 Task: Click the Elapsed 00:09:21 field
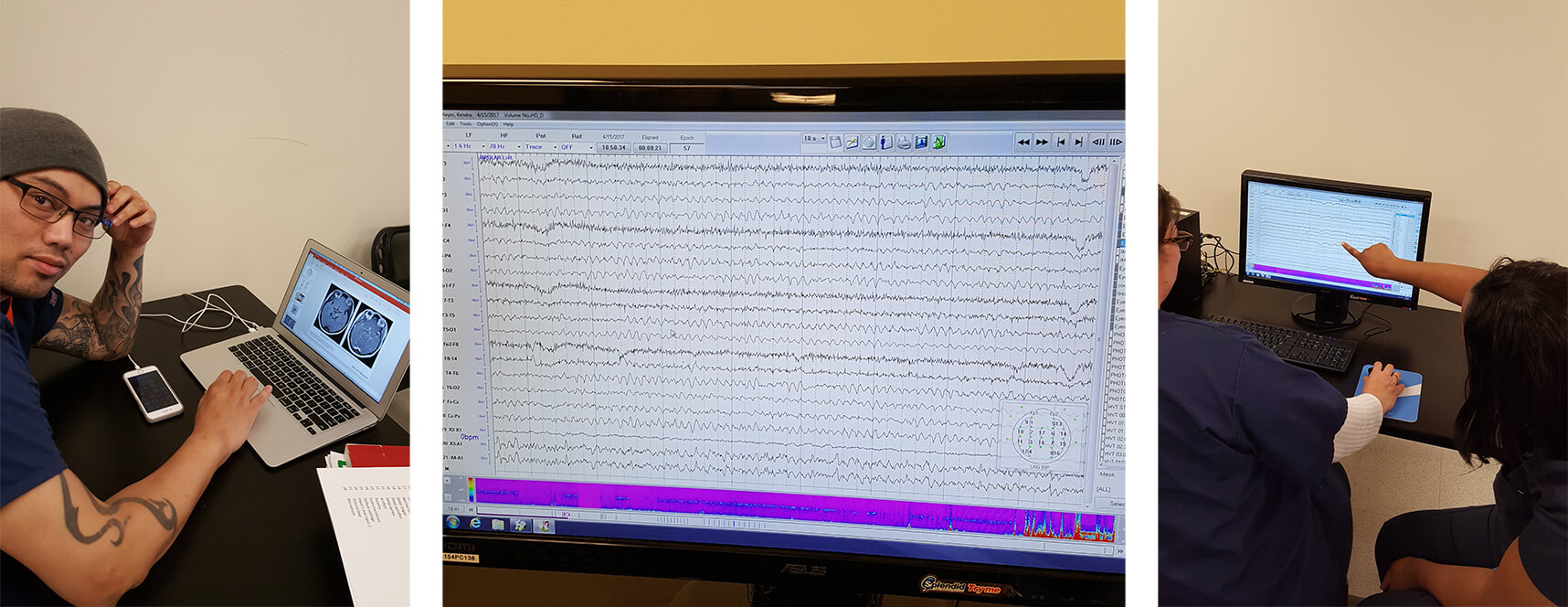tap(650, 147)
